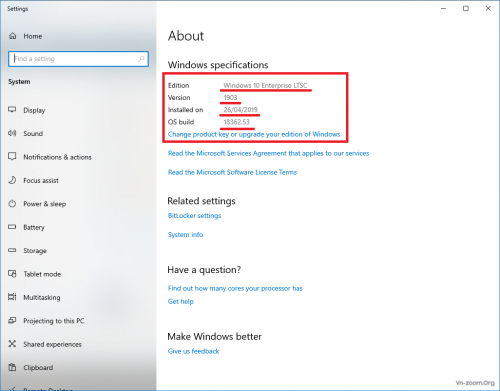This screenshot has width=500, height=391.
Task: Click the OS build value 18362.53
Action: coord(236,122)
